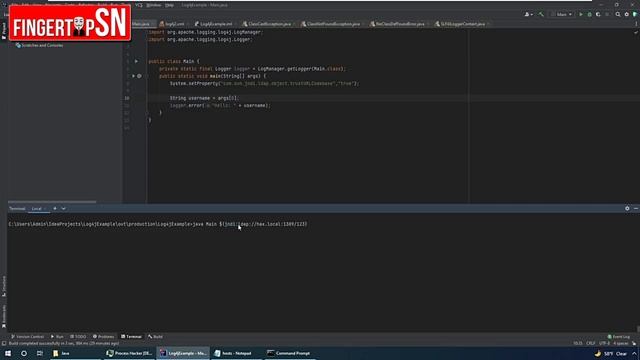Click into terminal command line text

(158, 224)
